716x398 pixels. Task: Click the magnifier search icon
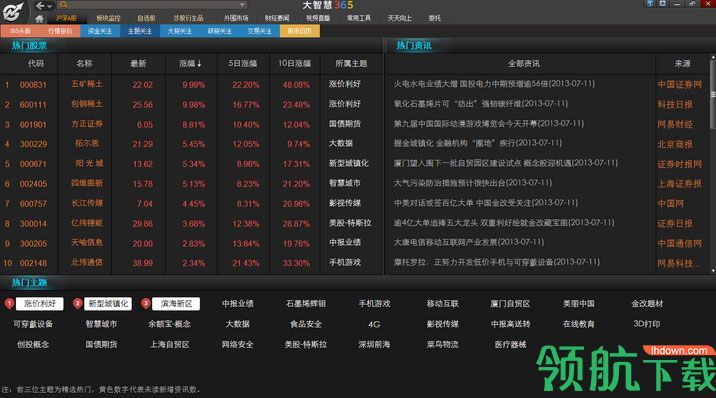[x=63, y=5]
